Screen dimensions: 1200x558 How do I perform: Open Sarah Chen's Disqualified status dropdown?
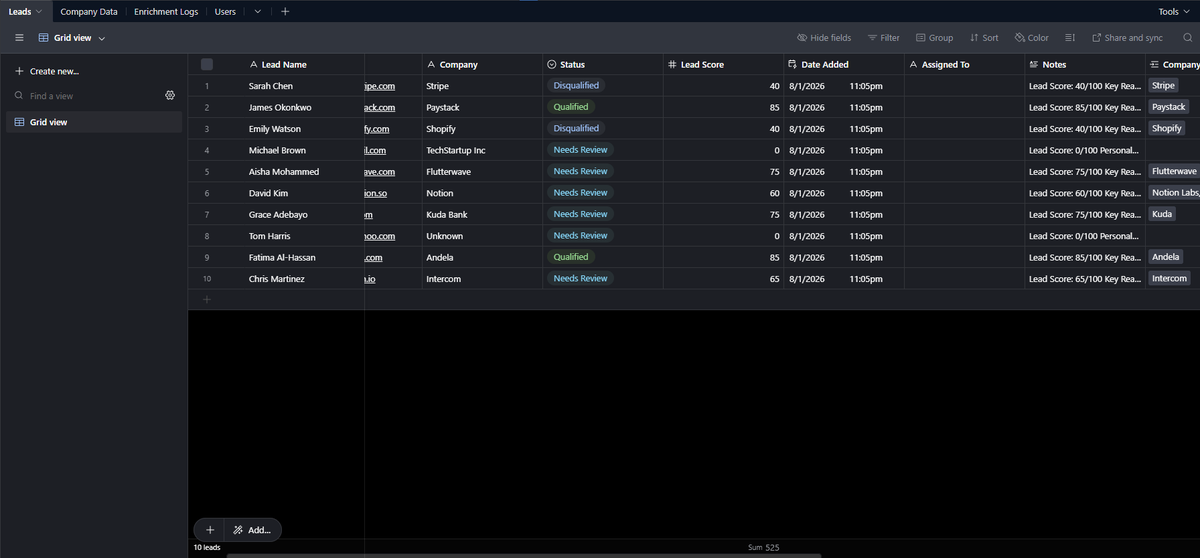pos(576,85)
